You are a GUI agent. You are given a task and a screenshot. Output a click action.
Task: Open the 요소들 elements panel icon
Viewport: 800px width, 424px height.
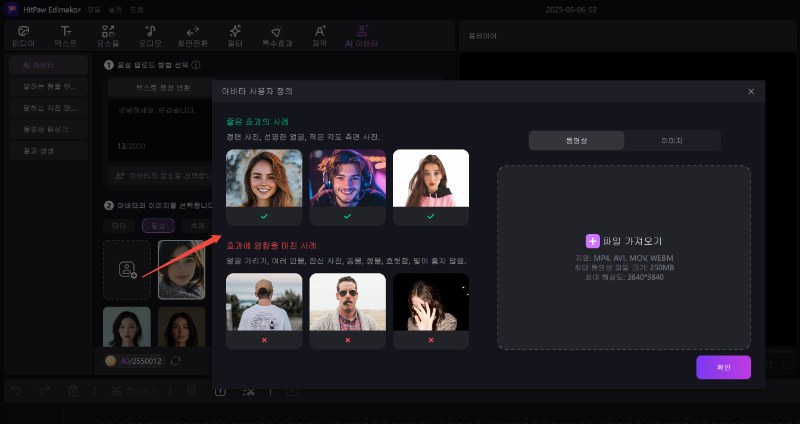tap(108, 31)
